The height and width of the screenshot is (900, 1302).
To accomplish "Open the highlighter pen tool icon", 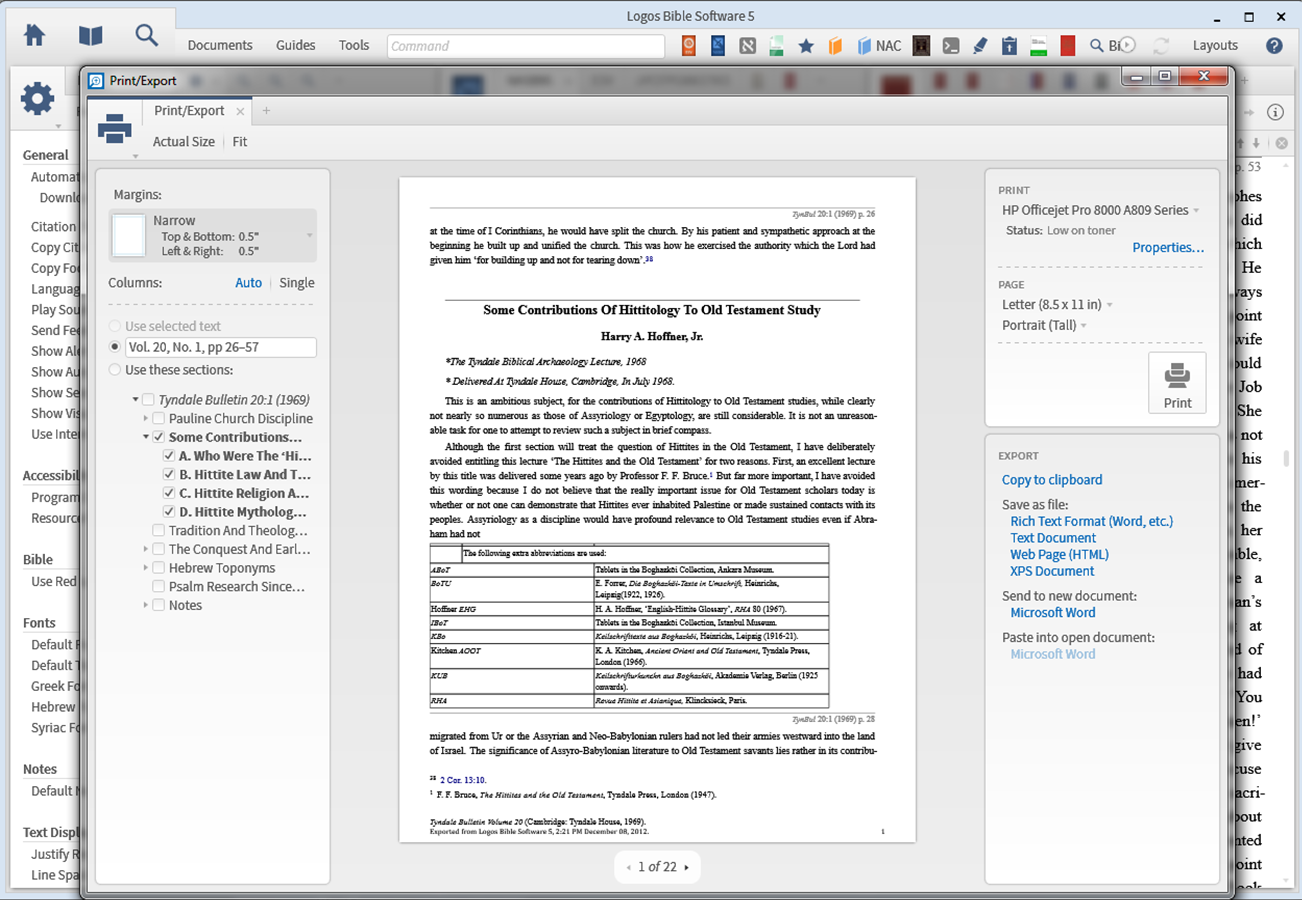I will (980, 45).
